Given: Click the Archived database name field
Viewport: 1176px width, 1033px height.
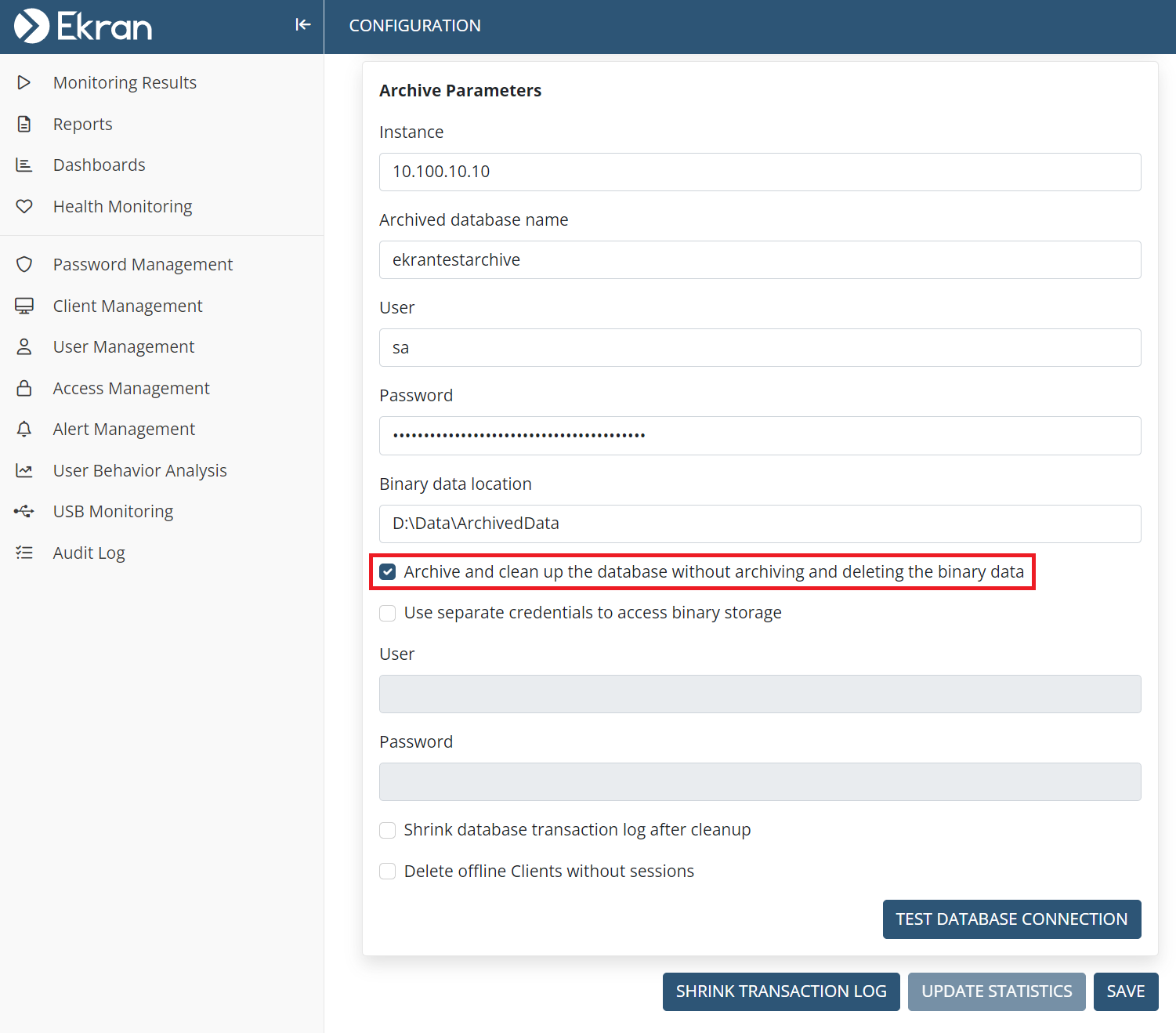Looking at the screenshot, I should [759, 259].
